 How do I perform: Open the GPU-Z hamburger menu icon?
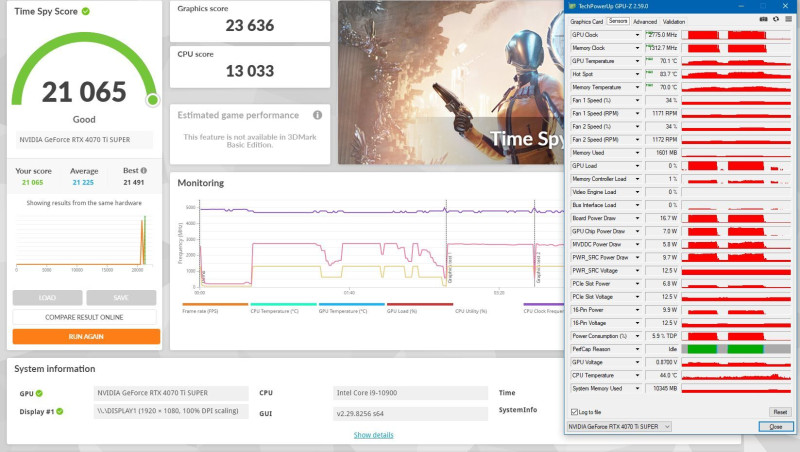point(788,19)
